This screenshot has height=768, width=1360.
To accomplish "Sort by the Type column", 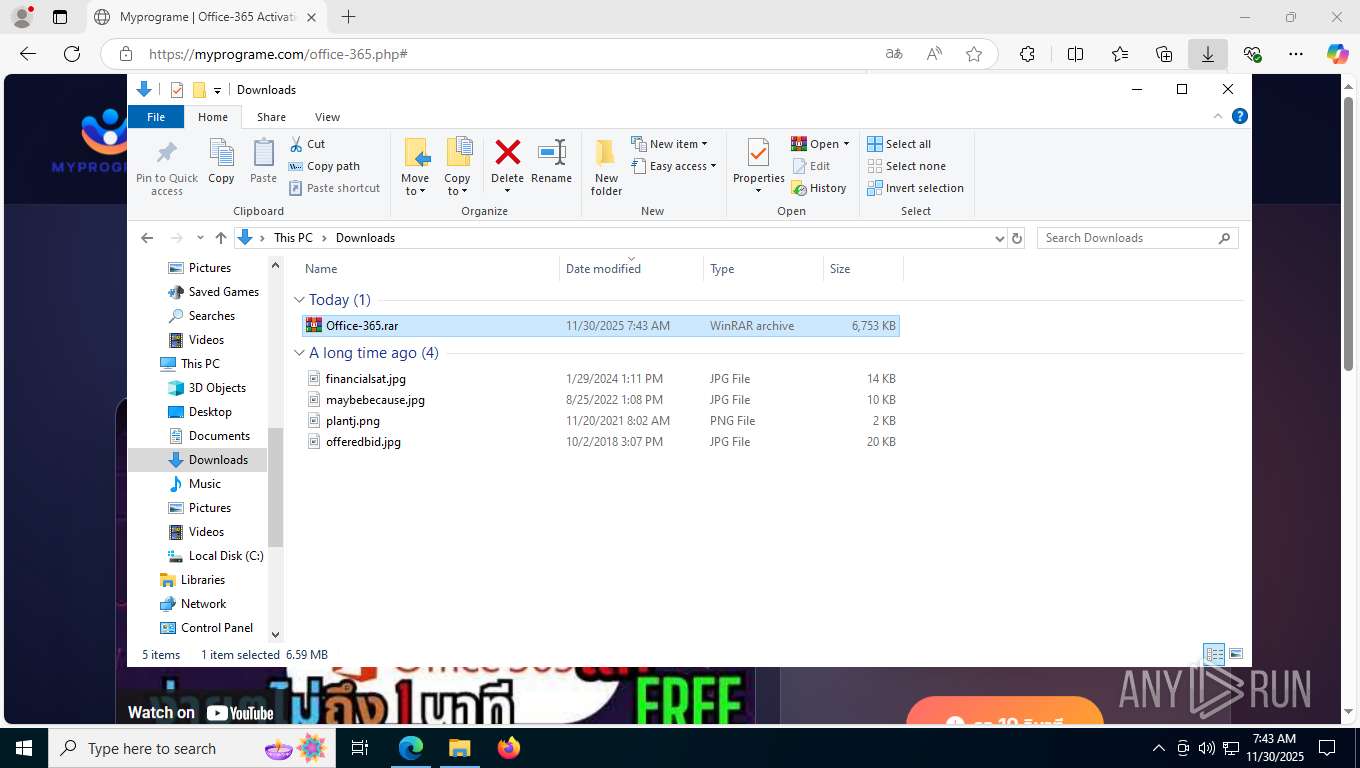I will pos(763,269).
